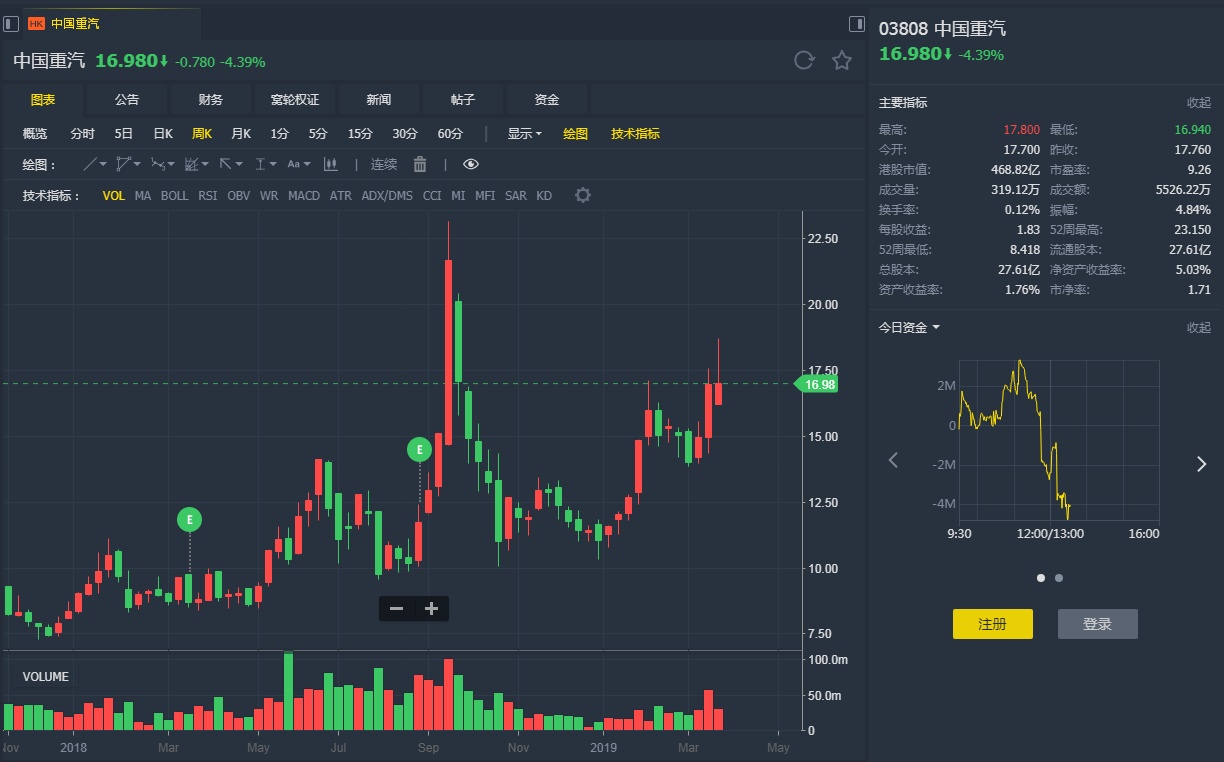The image size is (1224, 762).
Task: Switch to 分时 intraday view
Action: [x=82, y=133]
